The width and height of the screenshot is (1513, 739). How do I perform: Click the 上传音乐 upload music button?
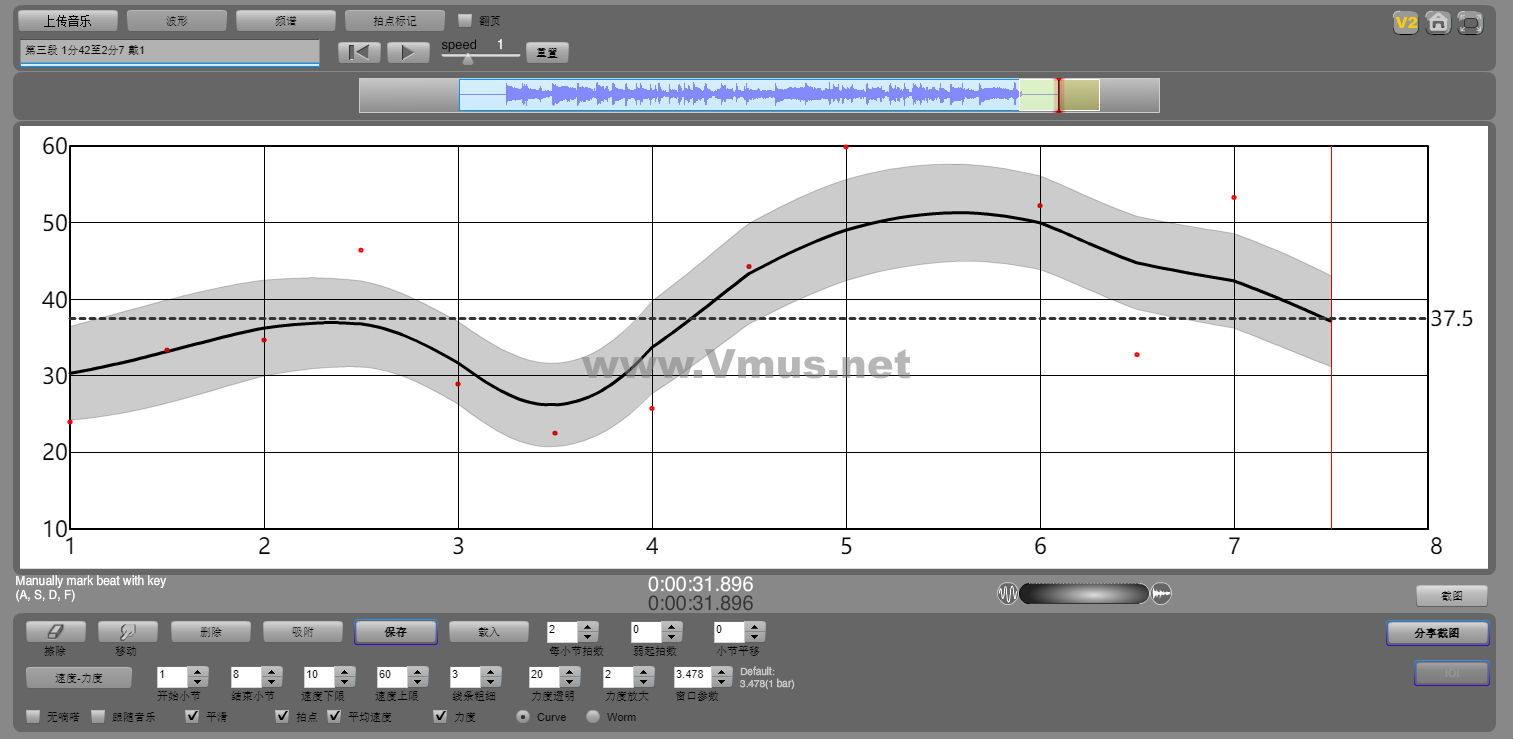68,20
